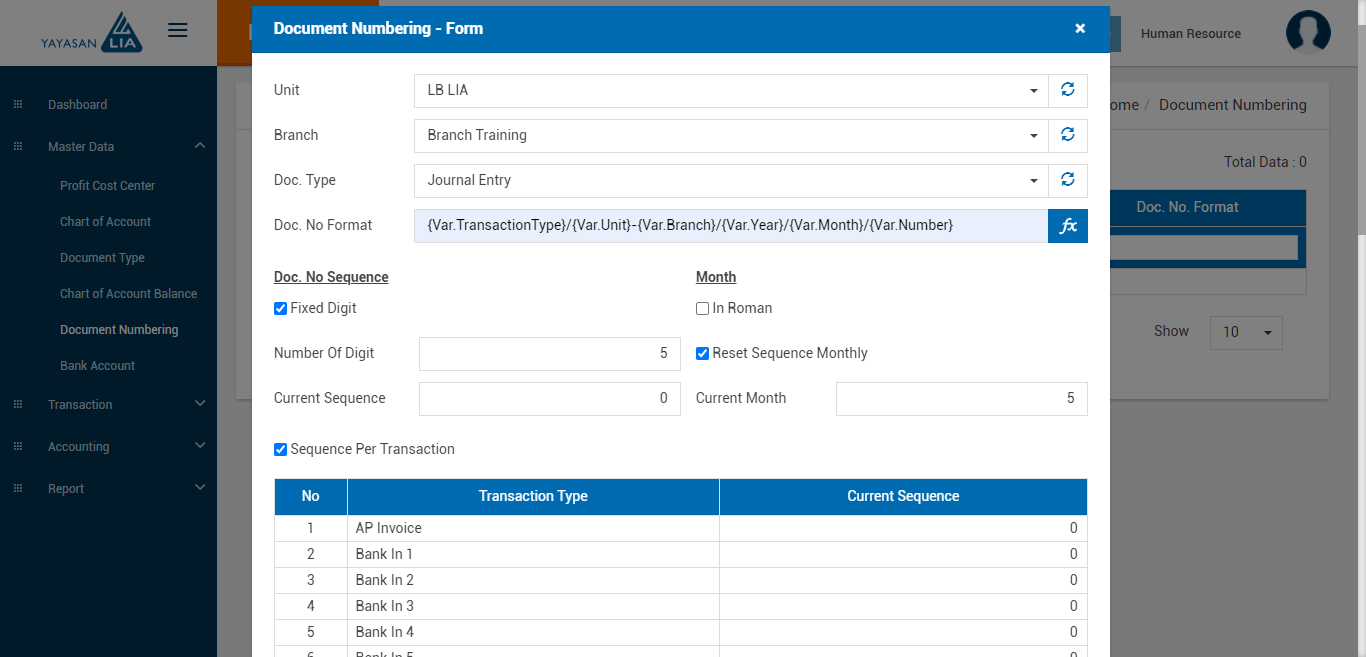
Task: Click the Number Of Digit input field
Action: (x=549, y=354)
